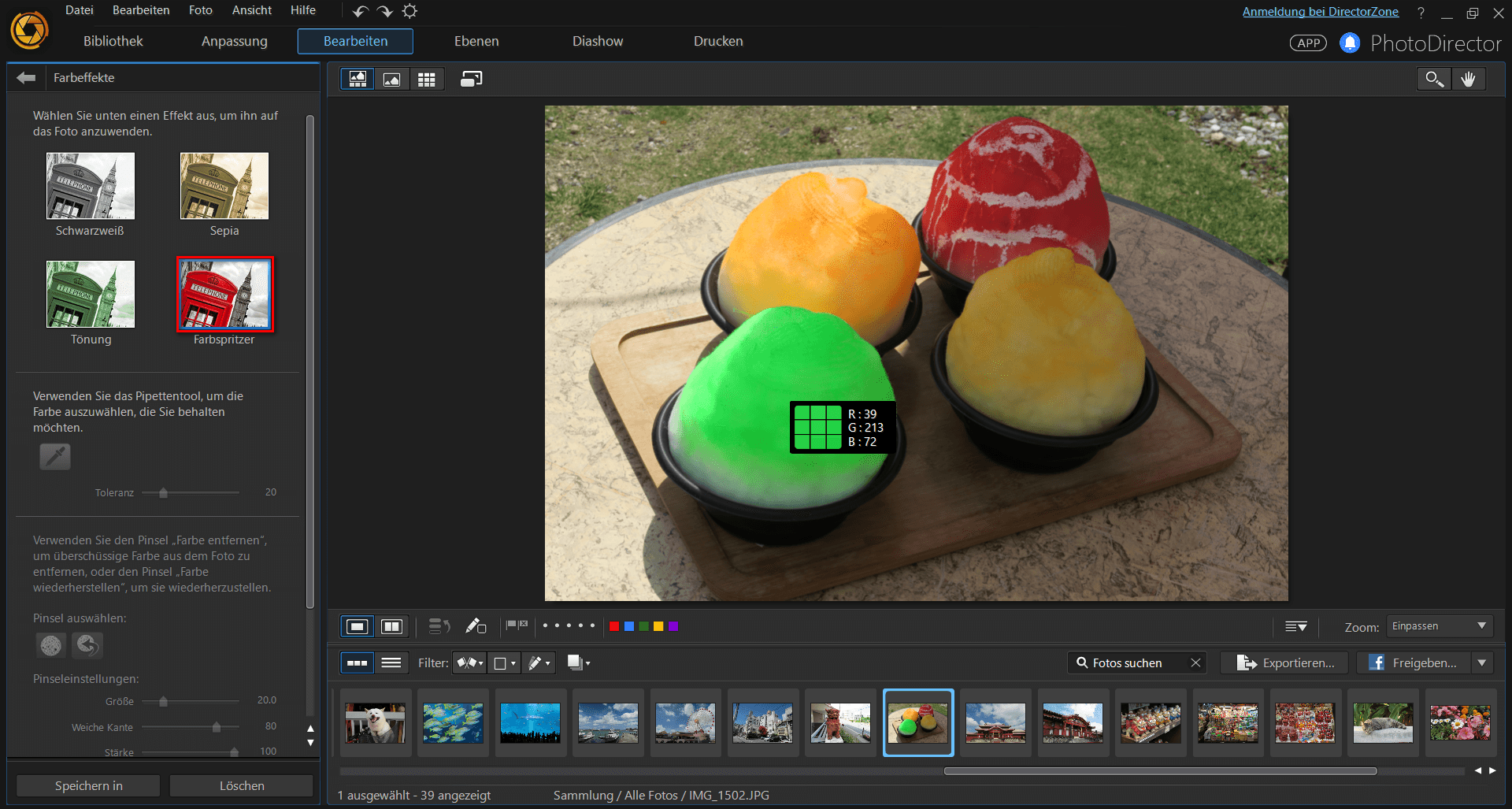Select the Farbe entfernen brush

coord(51,645)
